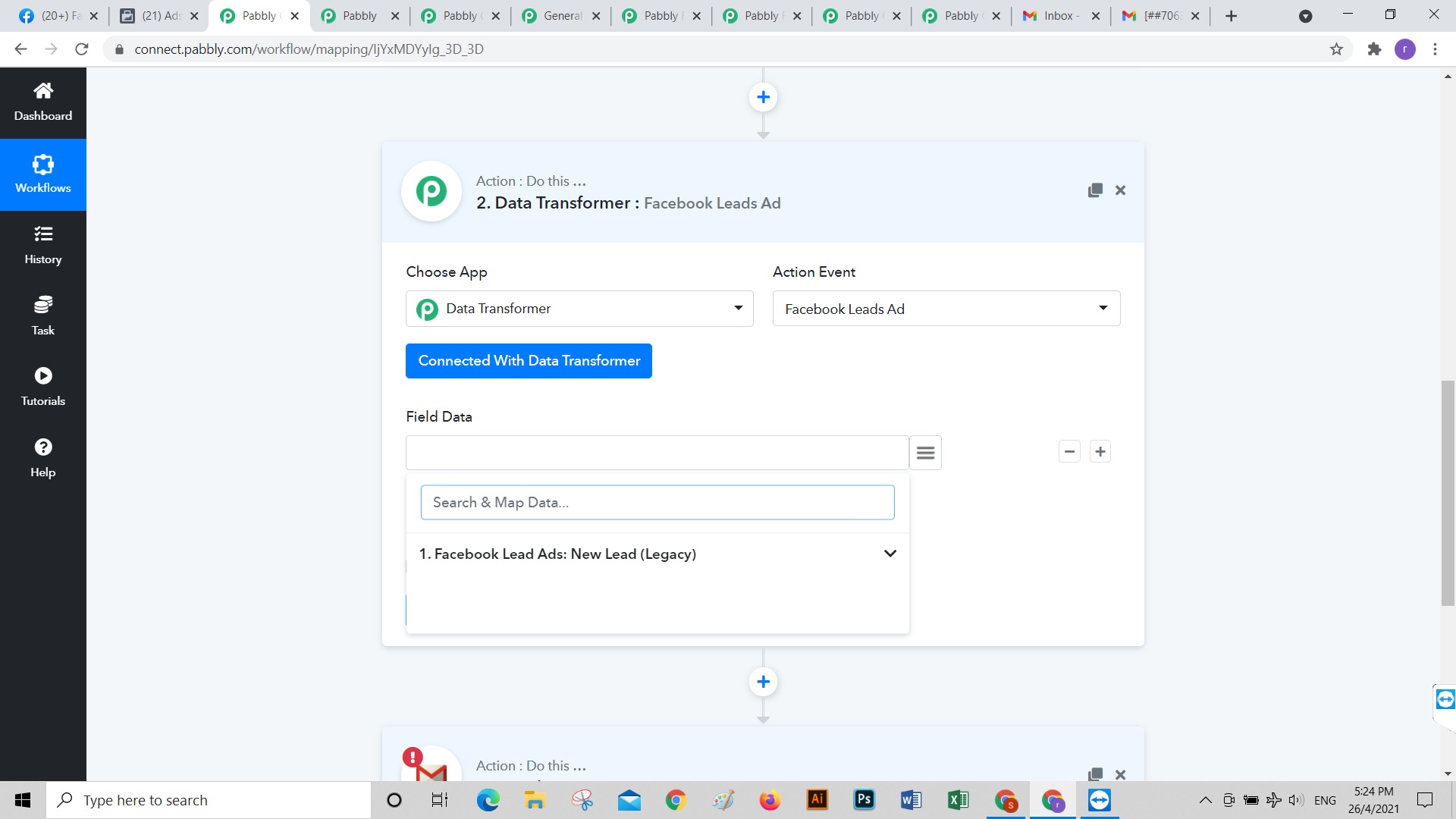
Task: Open the History section in the sidebar
Action: click(43, 246)
